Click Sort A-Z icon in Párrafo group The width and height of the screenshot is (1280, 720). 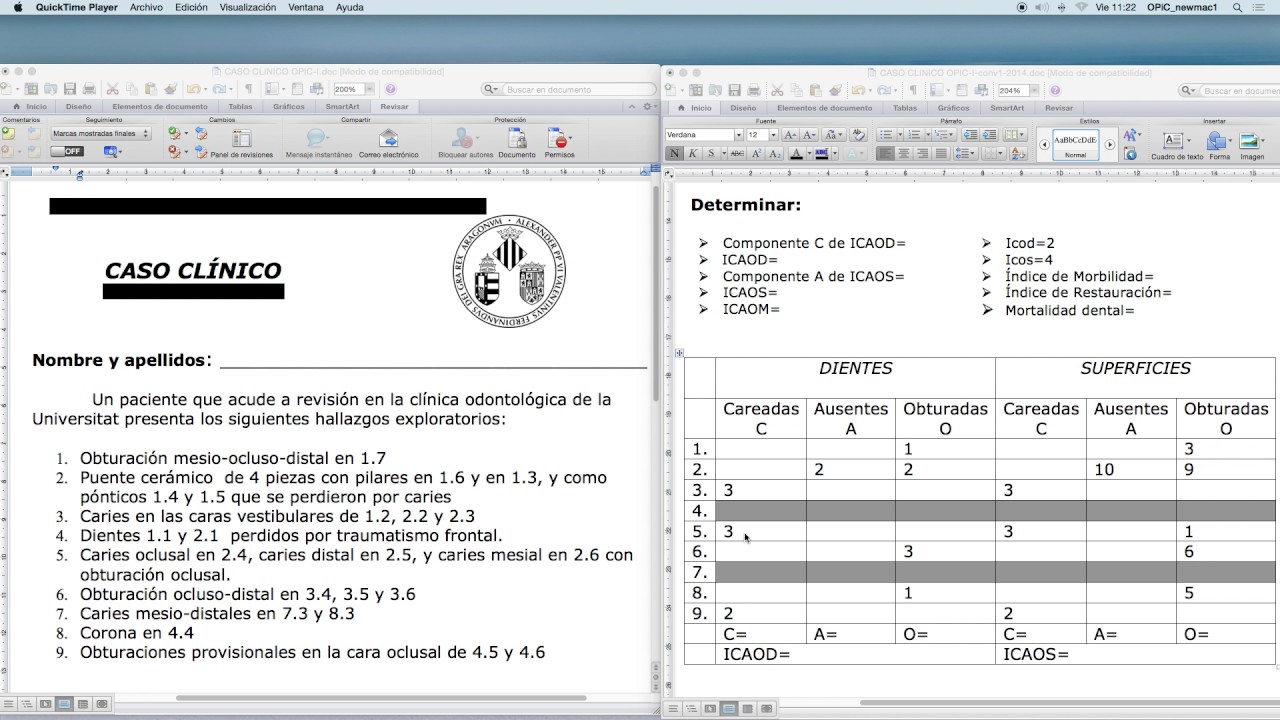[x=1018, y=153]
